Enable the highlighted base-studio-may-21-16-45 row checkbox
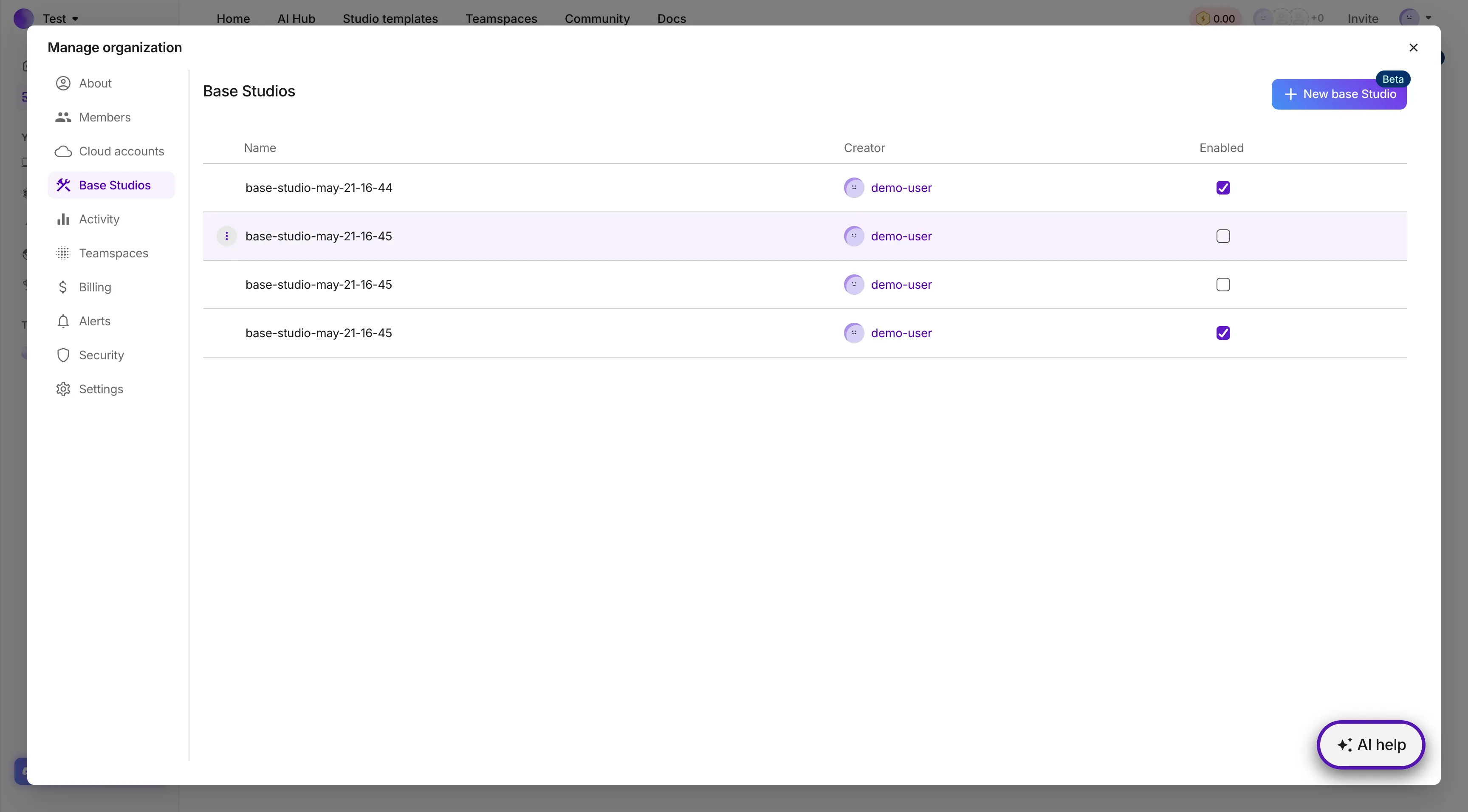The height and width of the screenshot is (812, 1468). (x=1223, y=236)
